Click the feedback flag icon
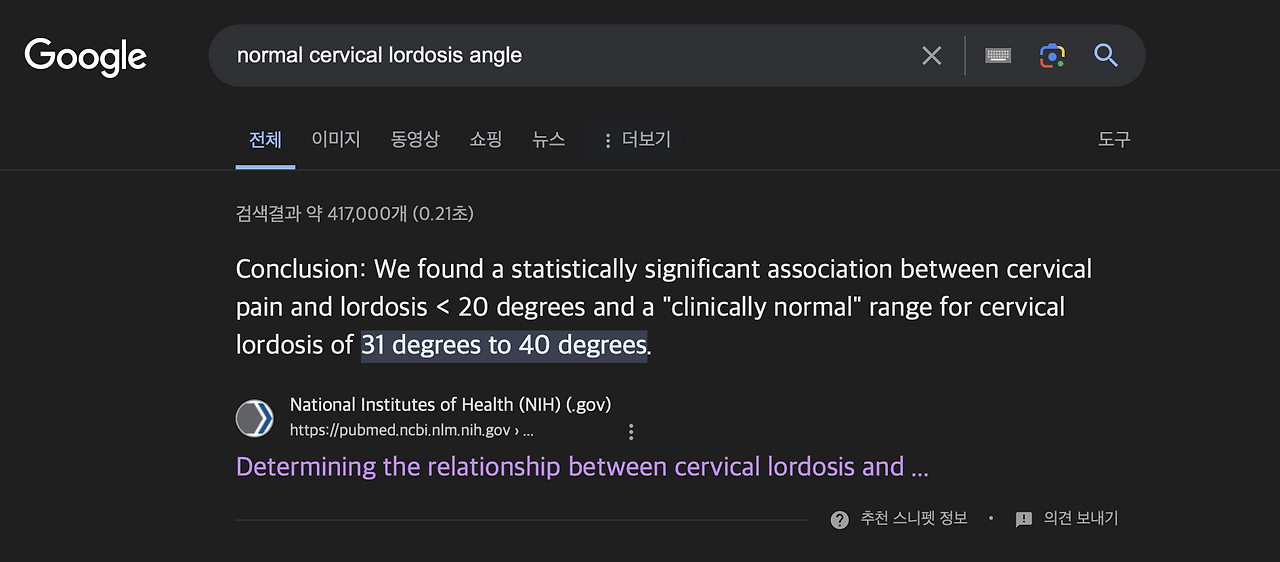 coord(1024,519)
